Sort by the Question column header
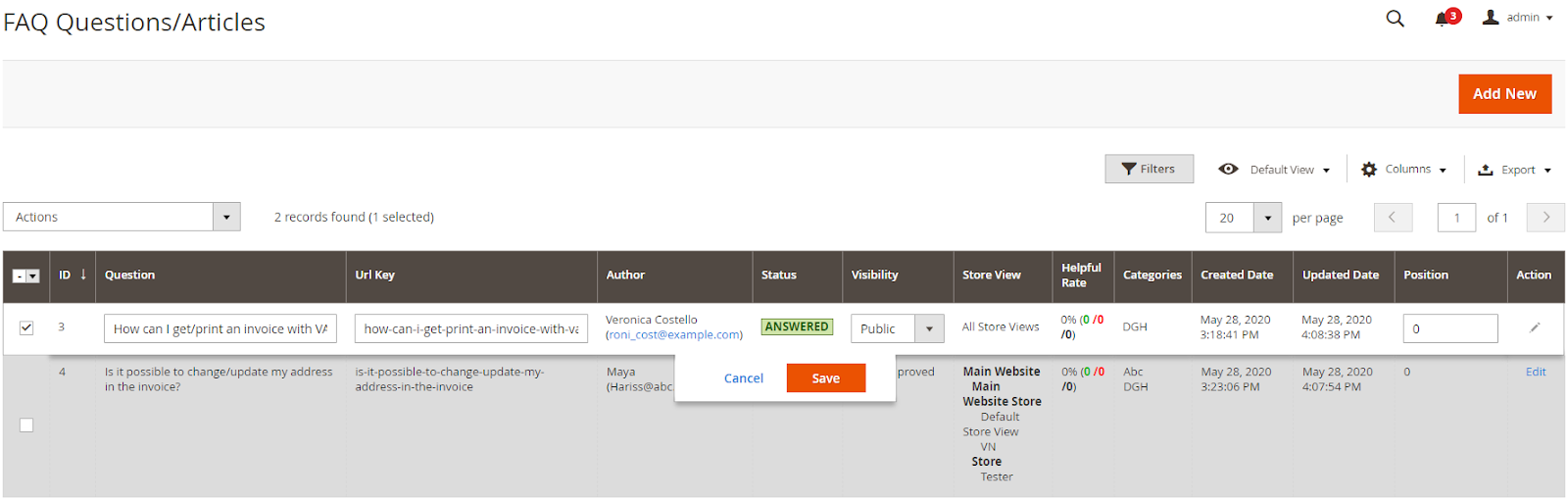 [x=130, y=276]
